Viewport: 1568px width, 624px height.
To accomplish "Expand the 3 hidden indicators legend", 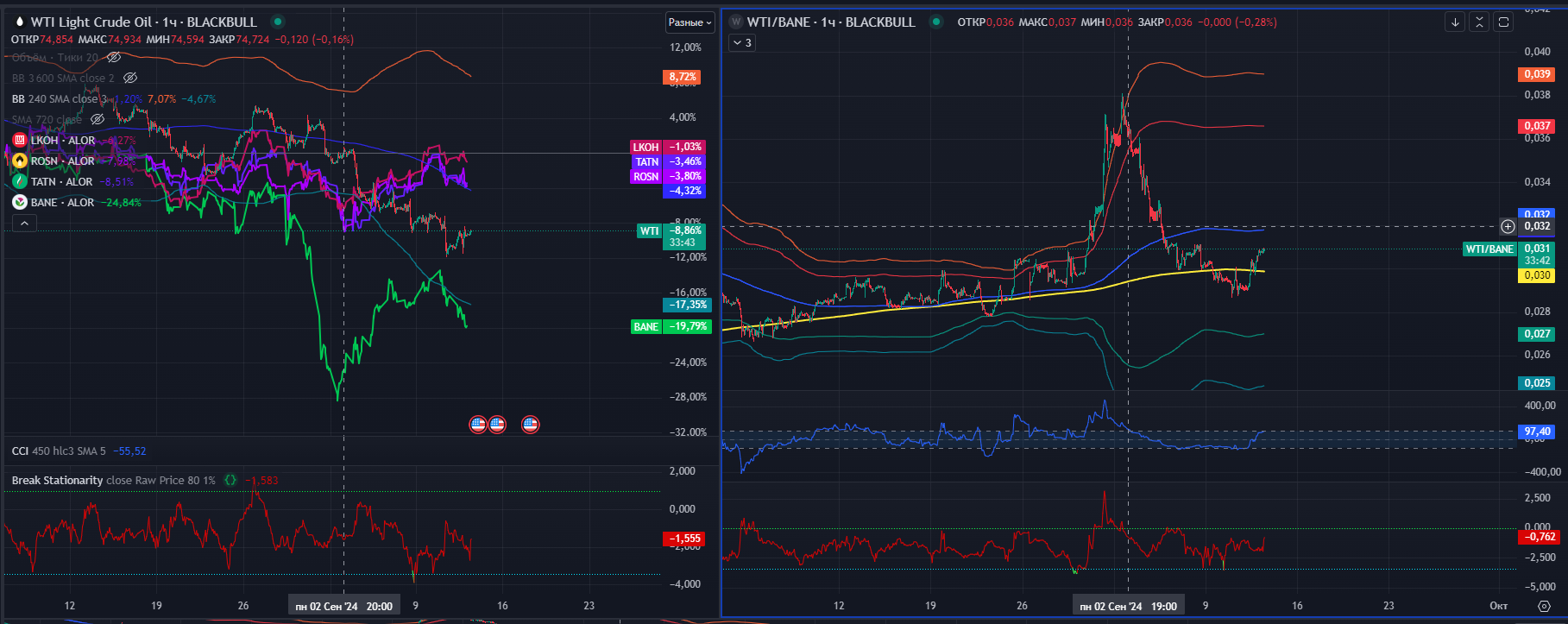I will 742,42.
